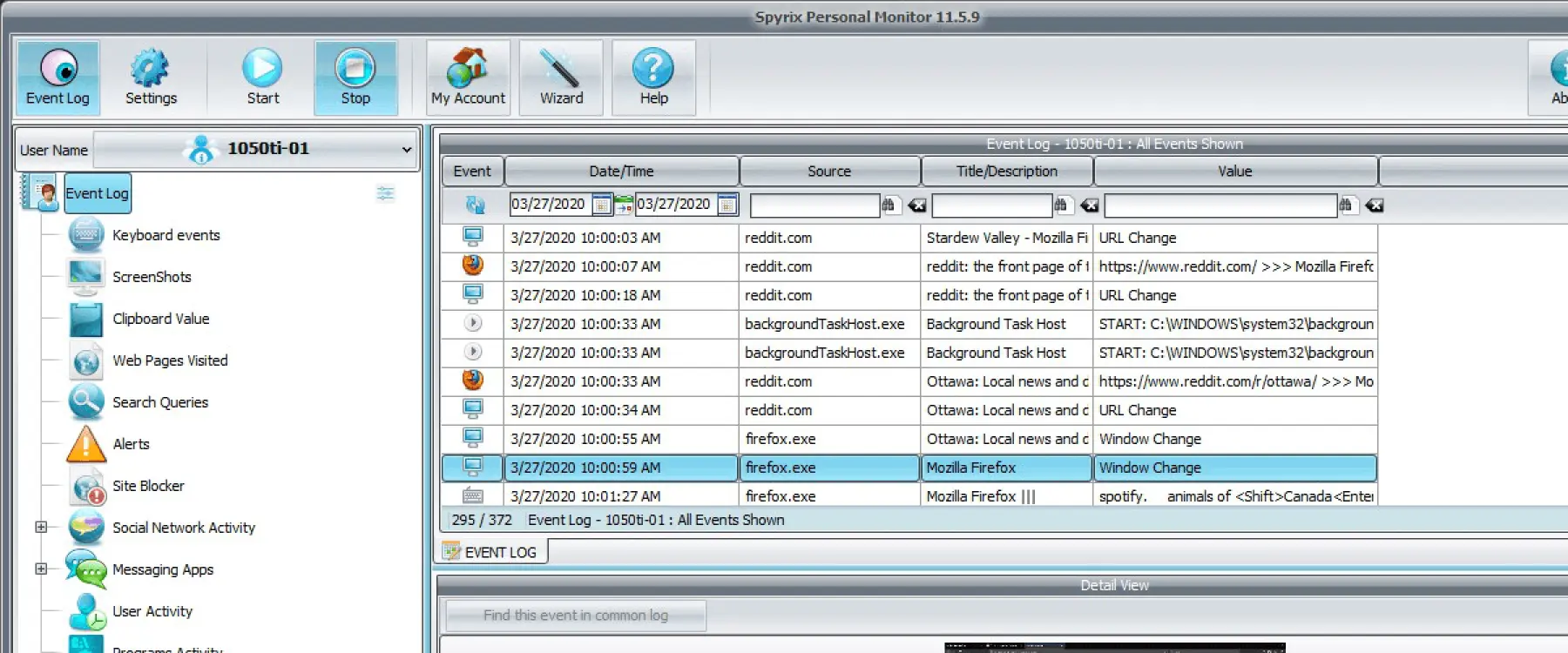
Task: Select Event Log in the sidebar tree
Action: pyautogui.click(x=97, y=193)
